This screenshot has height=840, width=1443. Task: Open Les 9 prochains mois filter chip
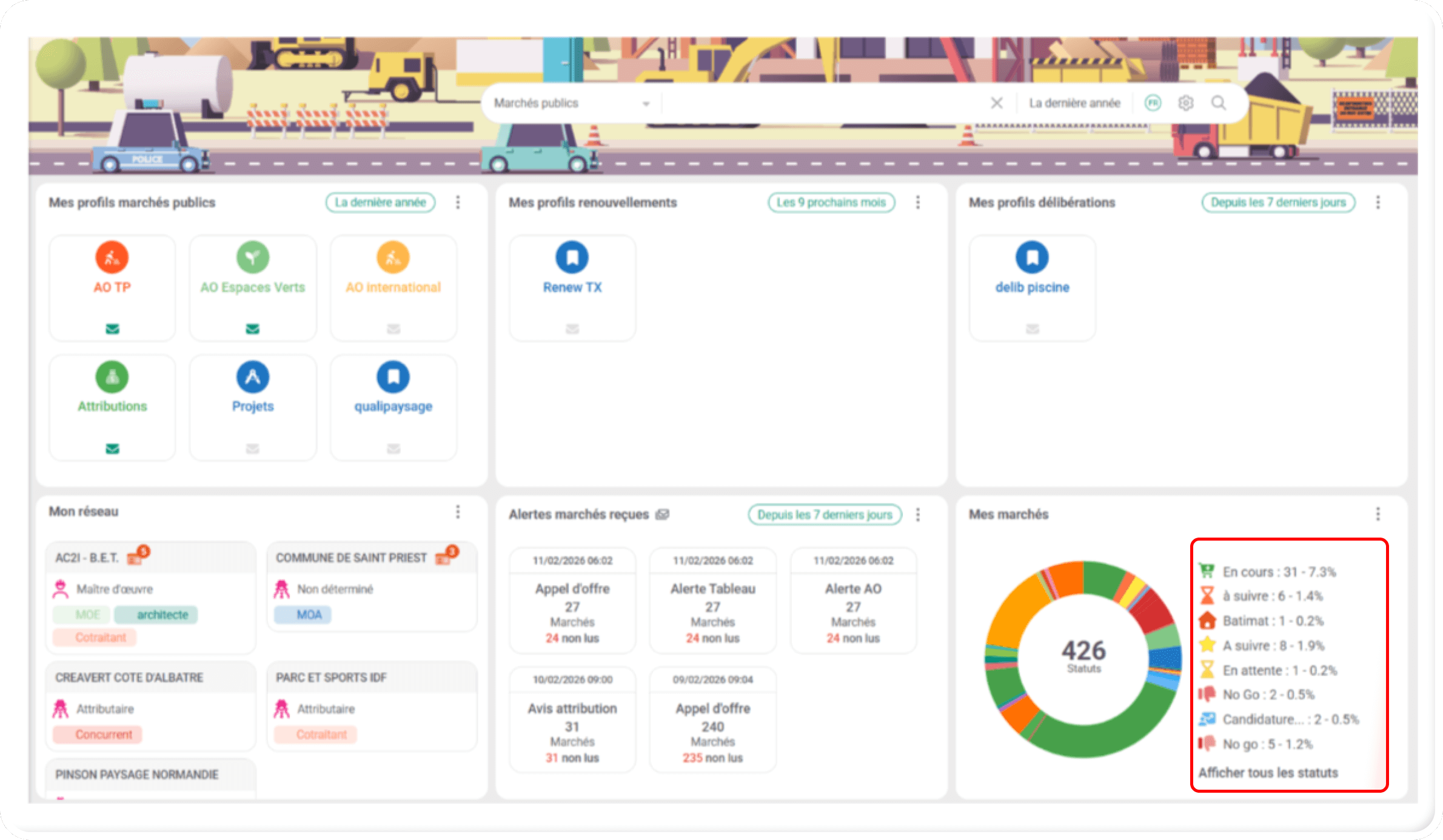[x=831, y=202]
